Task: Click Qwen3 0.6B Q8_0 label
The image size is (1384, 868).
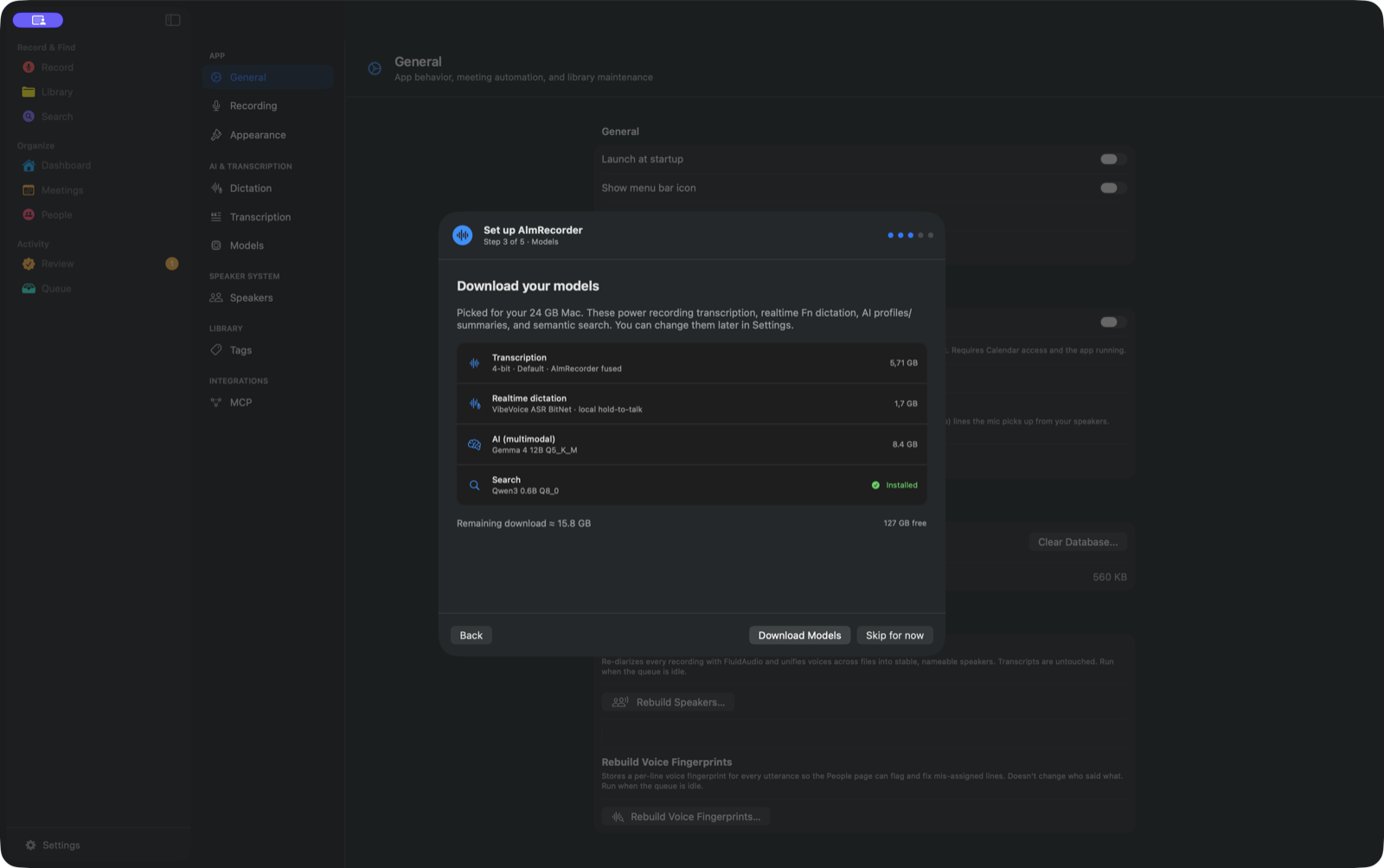Action: coord(525,491)
